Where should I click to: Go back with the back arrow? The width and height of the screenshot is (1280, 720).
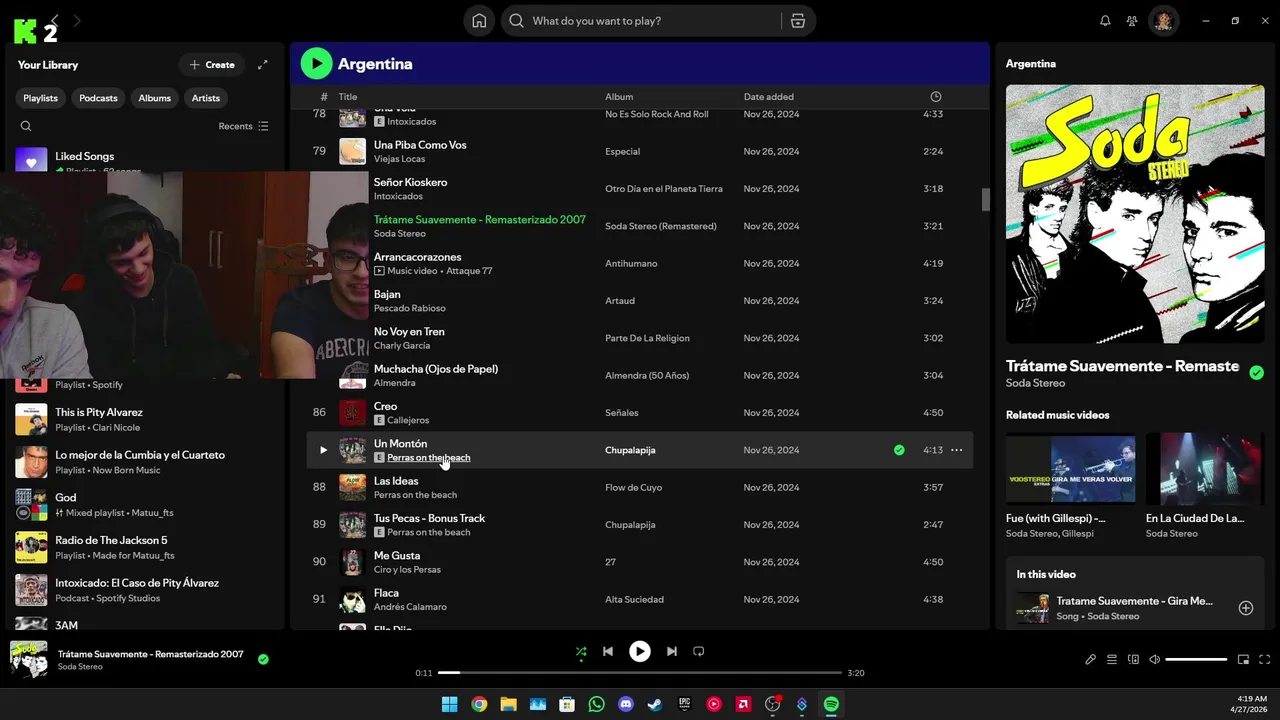click(55, 20)
